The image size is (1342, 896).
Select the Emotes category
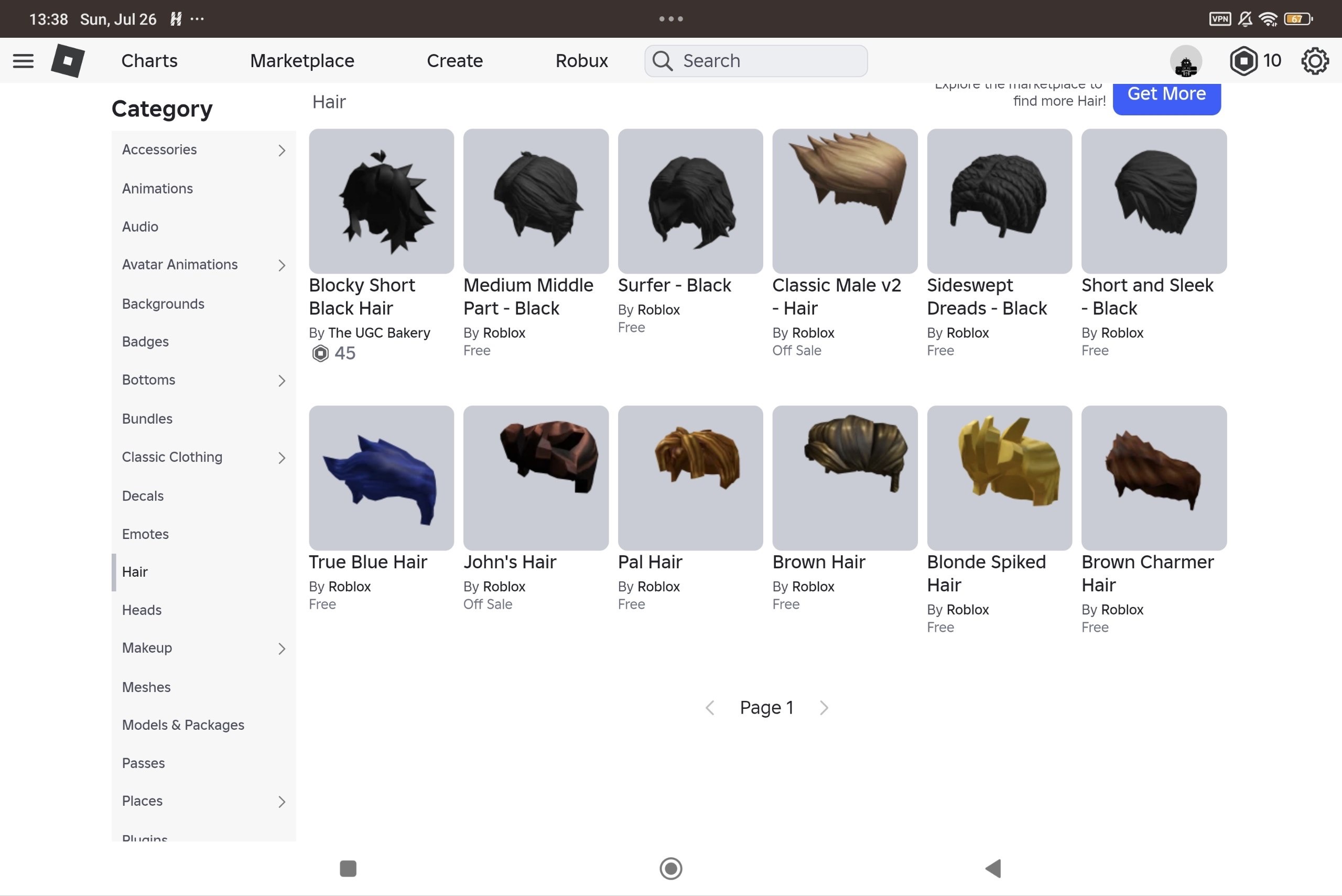coord(203,534)
